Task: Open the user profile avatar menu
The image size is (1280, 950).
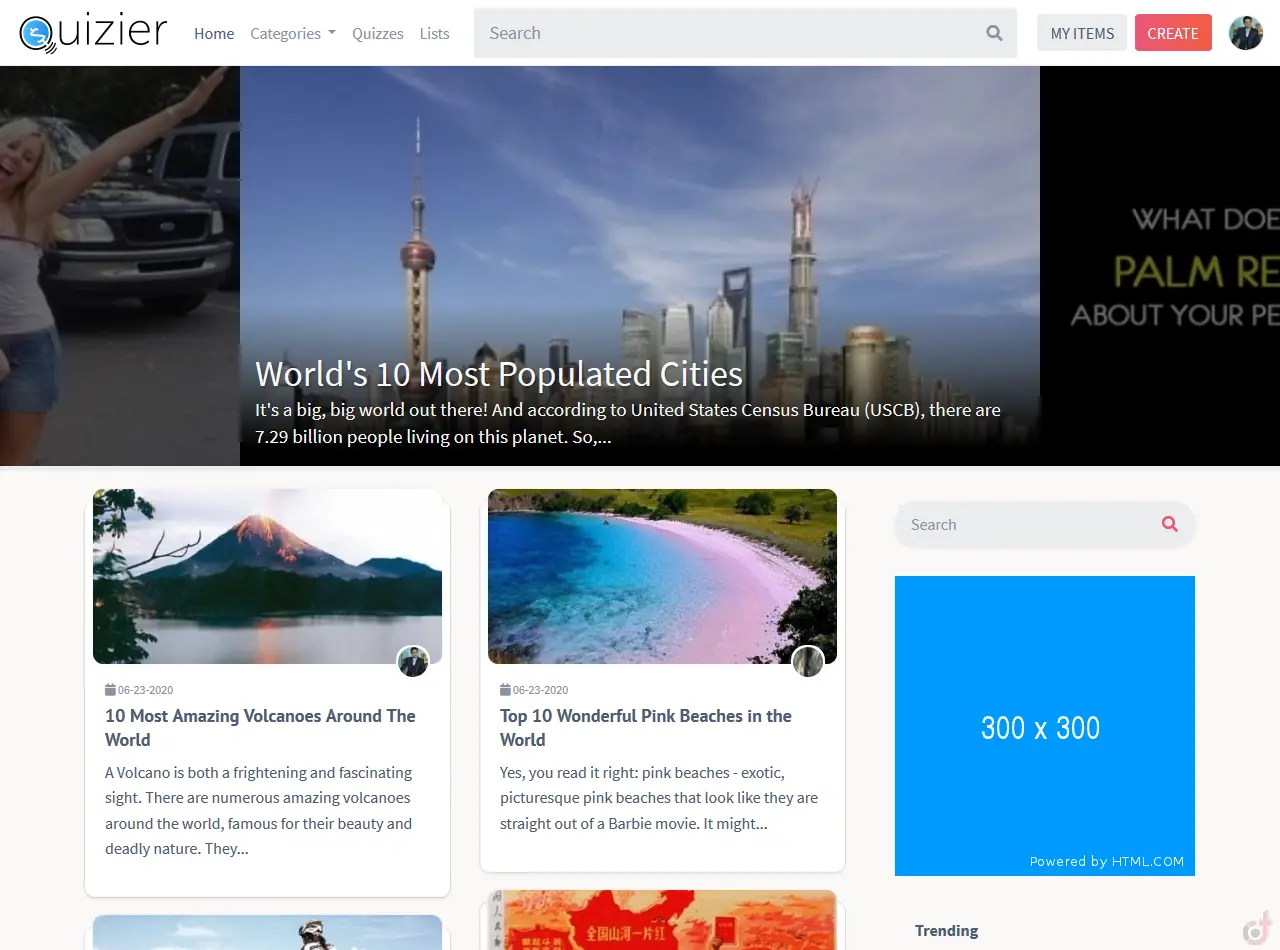Action: tap(1245, 33)
